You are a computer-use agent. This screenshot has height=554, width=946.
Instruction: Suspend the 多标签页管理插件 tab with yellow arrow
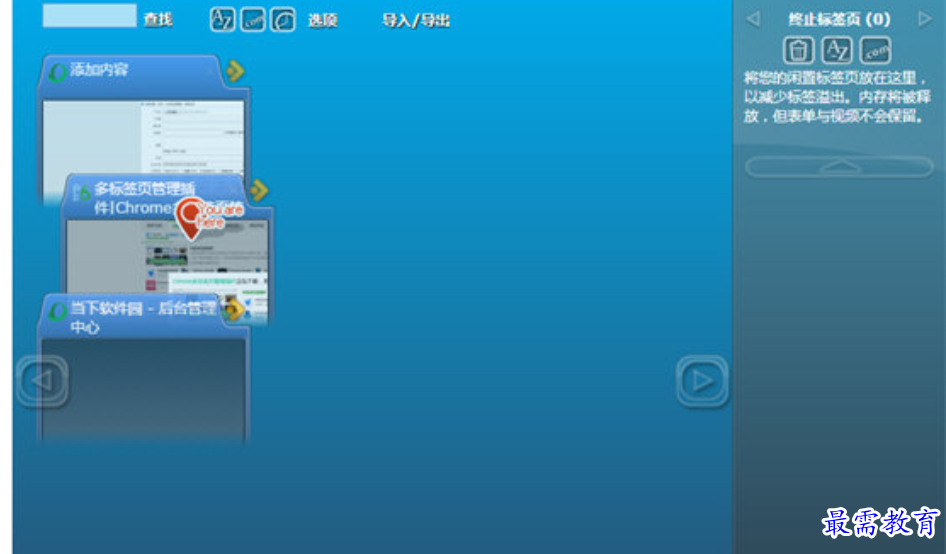coord(259,190)
